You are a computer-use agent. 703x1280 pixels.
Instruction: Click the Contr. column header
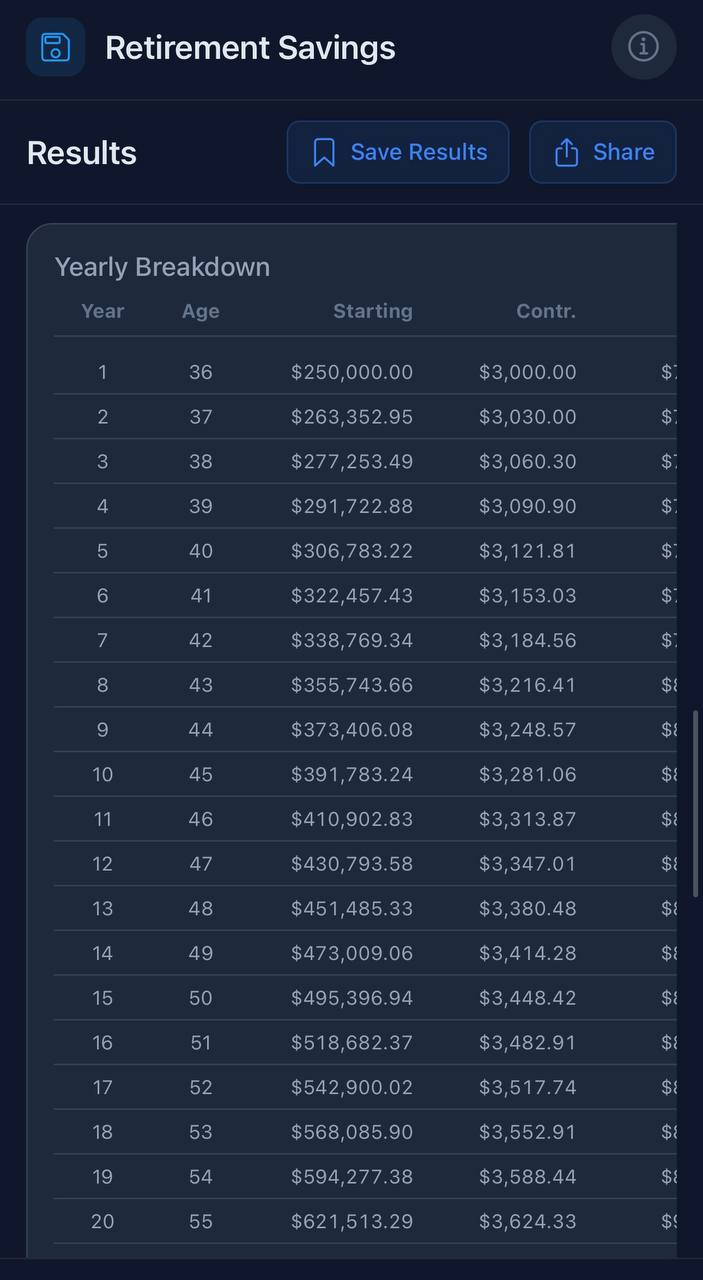(x=546, y=311)
